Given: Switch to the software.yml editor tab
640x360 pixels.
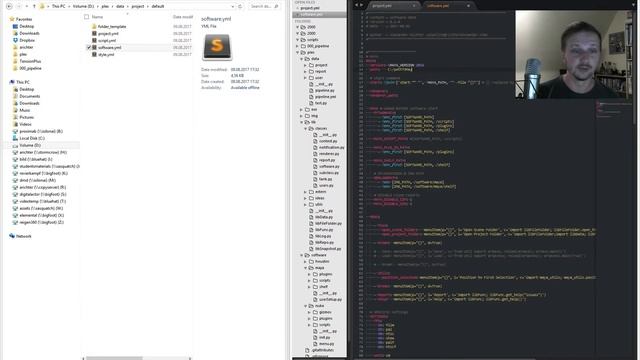Looking at the screenshot, I should pyautogui.click(x=438, y=6).
